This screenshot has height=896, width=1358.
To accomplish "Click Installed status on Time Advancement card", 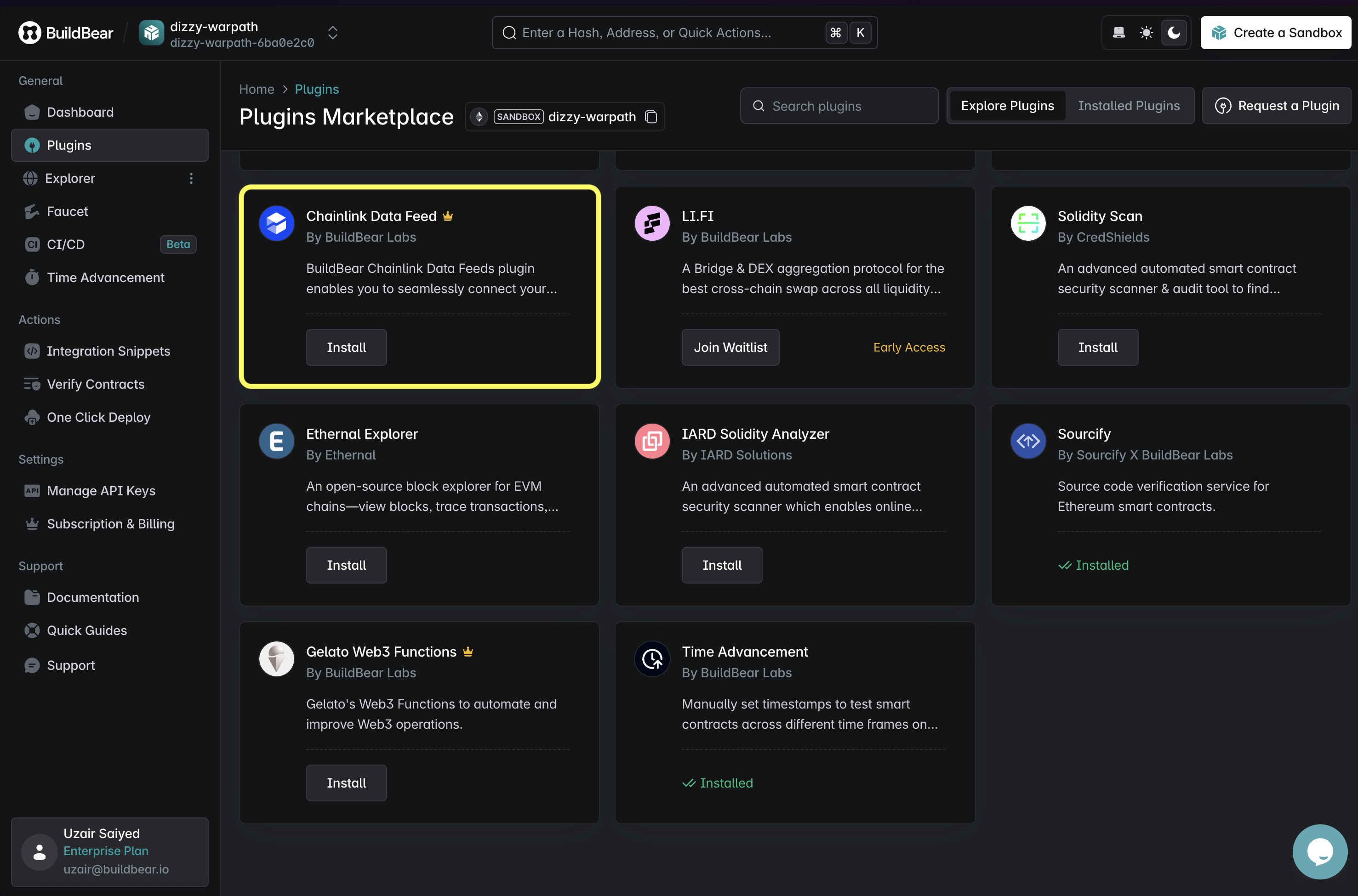I will tap(718, 783).
